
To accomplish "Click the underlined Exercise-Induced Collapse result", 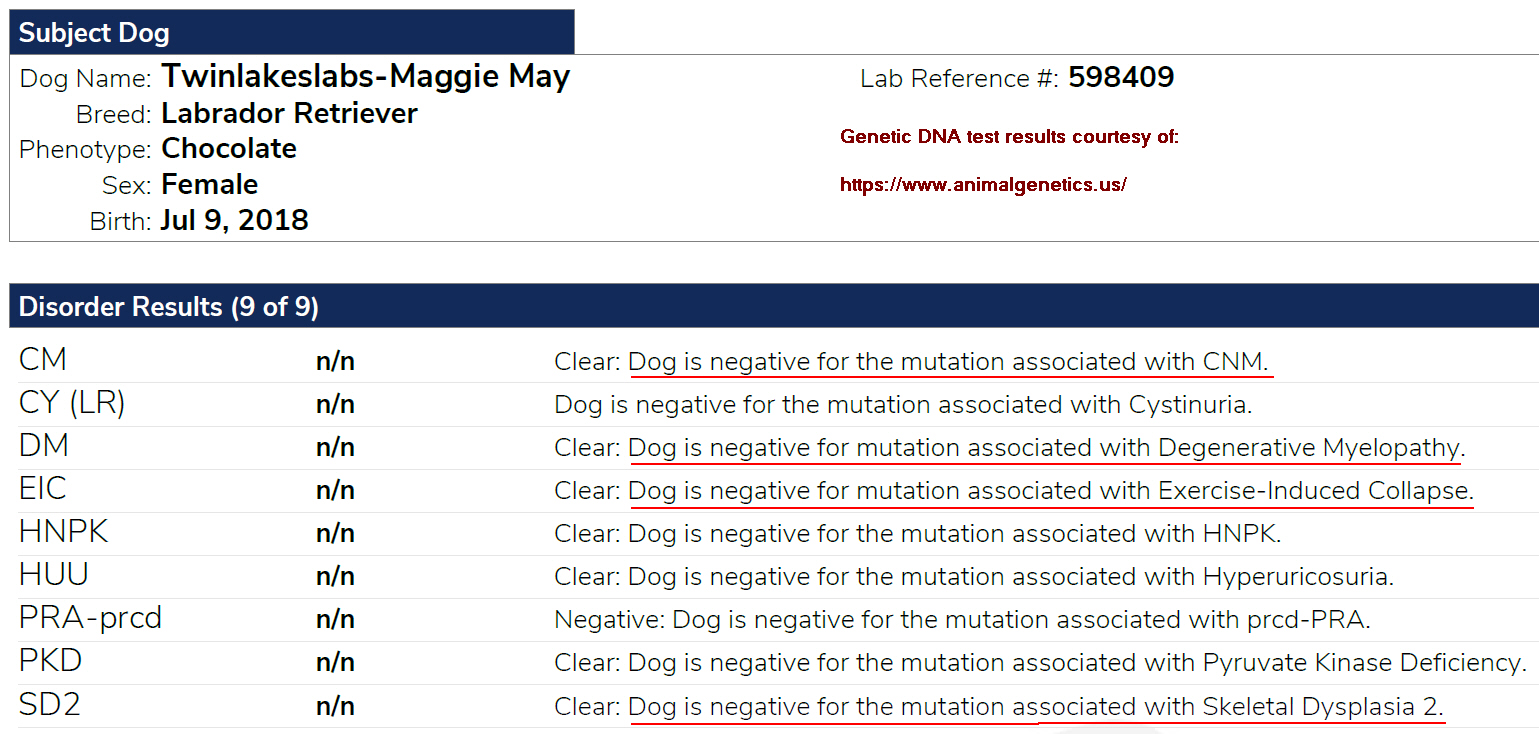I will pos(1050,491).
